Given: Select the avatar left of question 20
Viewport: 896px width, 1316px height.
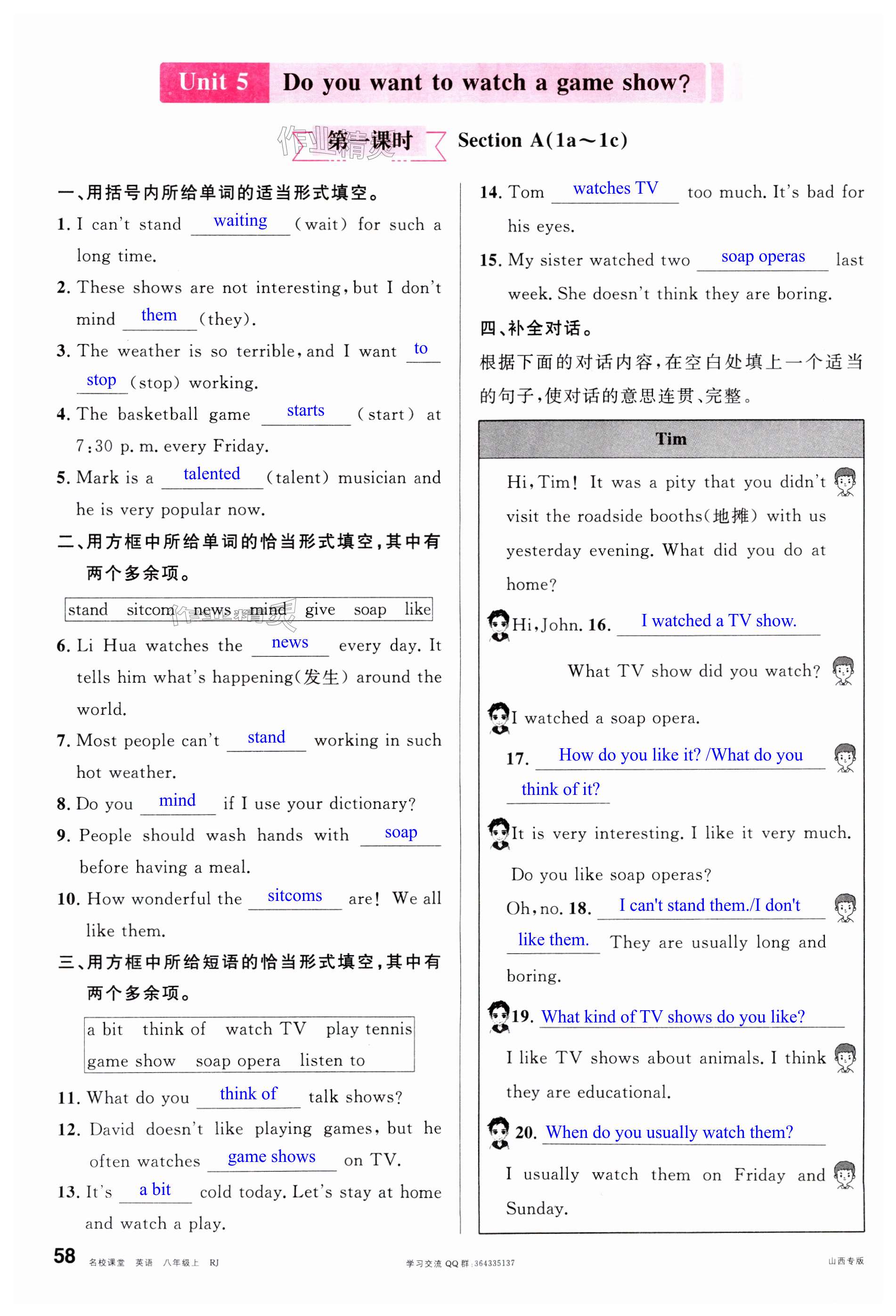Looking at the screenshot, I should pyautogui.click(x=498, y=1132).
